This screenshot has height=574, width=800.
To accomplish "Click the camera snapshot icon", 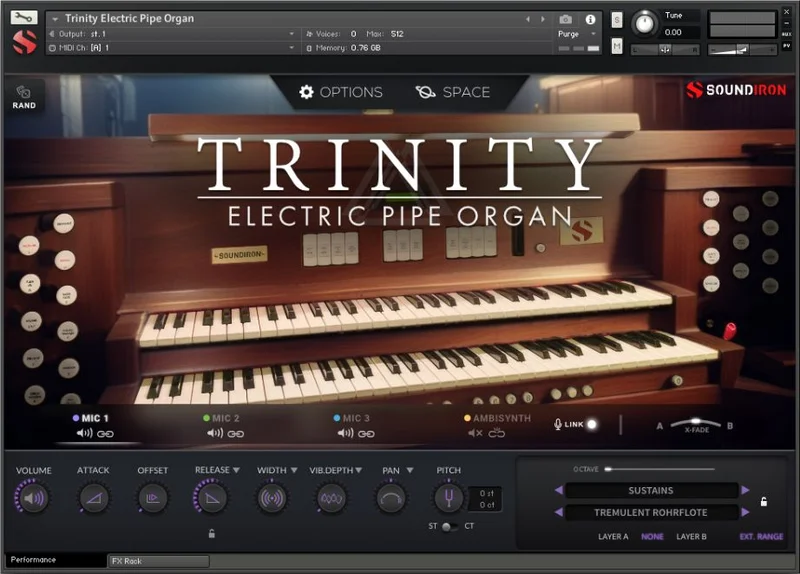I will click(565, 19).
